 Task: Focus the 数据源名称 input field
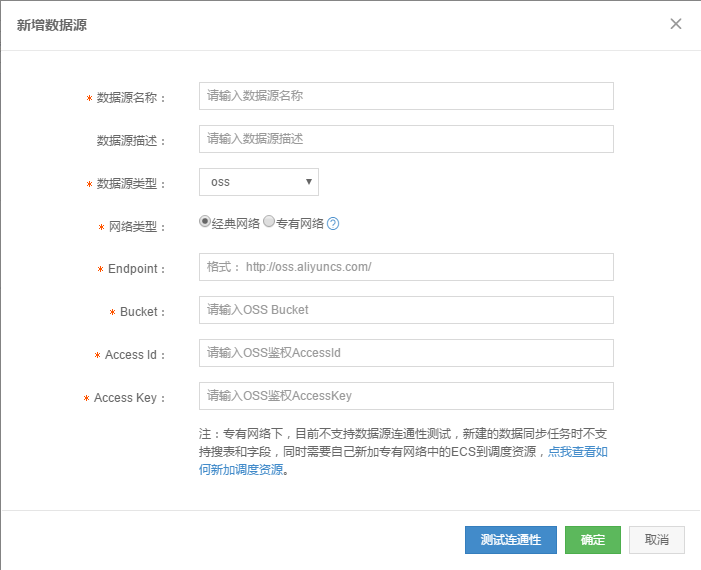tap(406, 96)
